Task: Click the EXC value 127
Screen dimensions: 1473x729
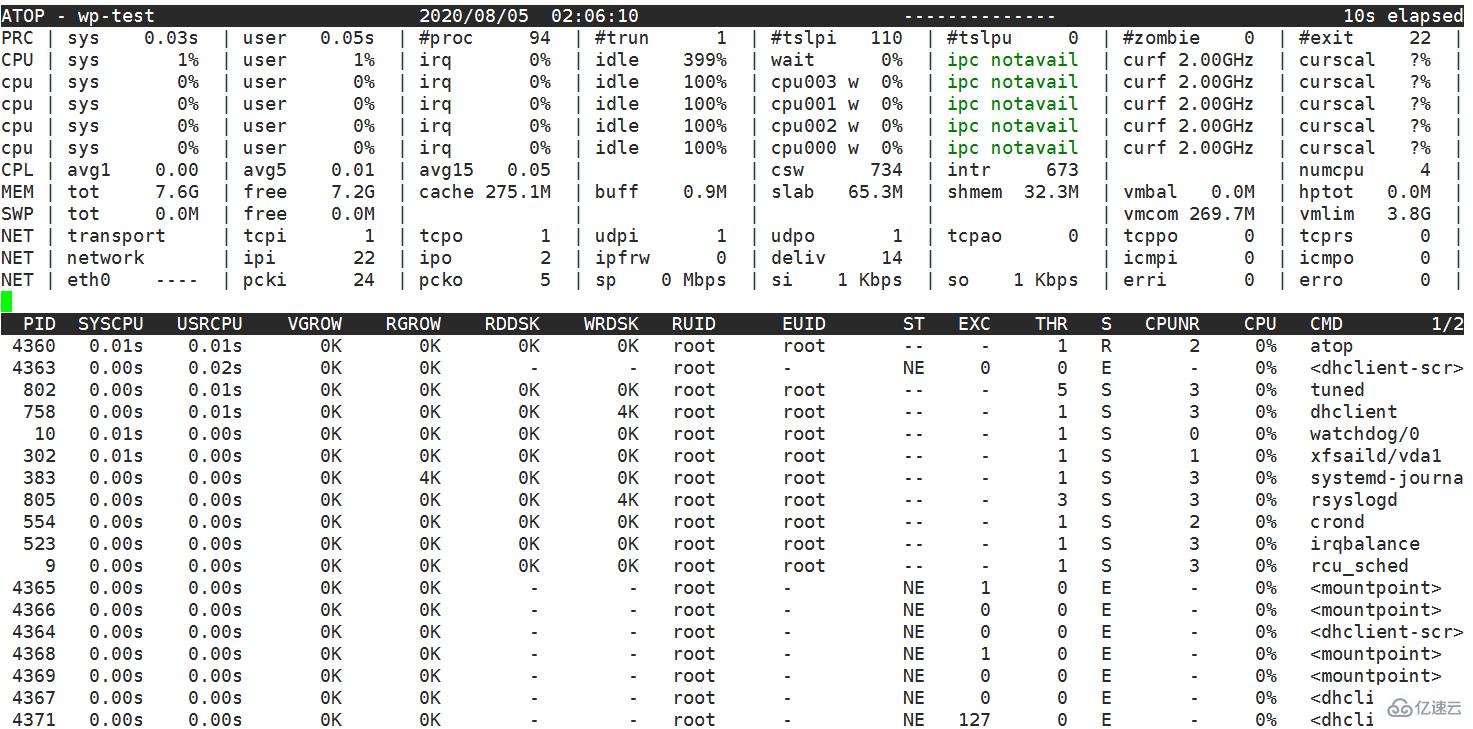Action: tap(974, 720)
